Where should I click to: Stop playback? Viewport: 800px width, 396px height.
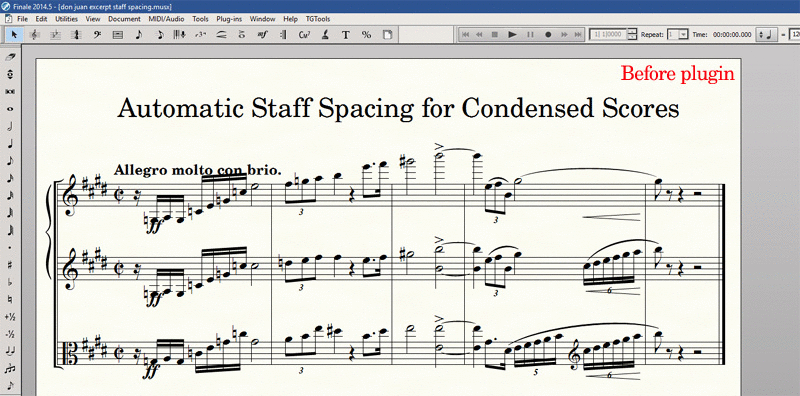pyautogui.click(x=494, y=34)
